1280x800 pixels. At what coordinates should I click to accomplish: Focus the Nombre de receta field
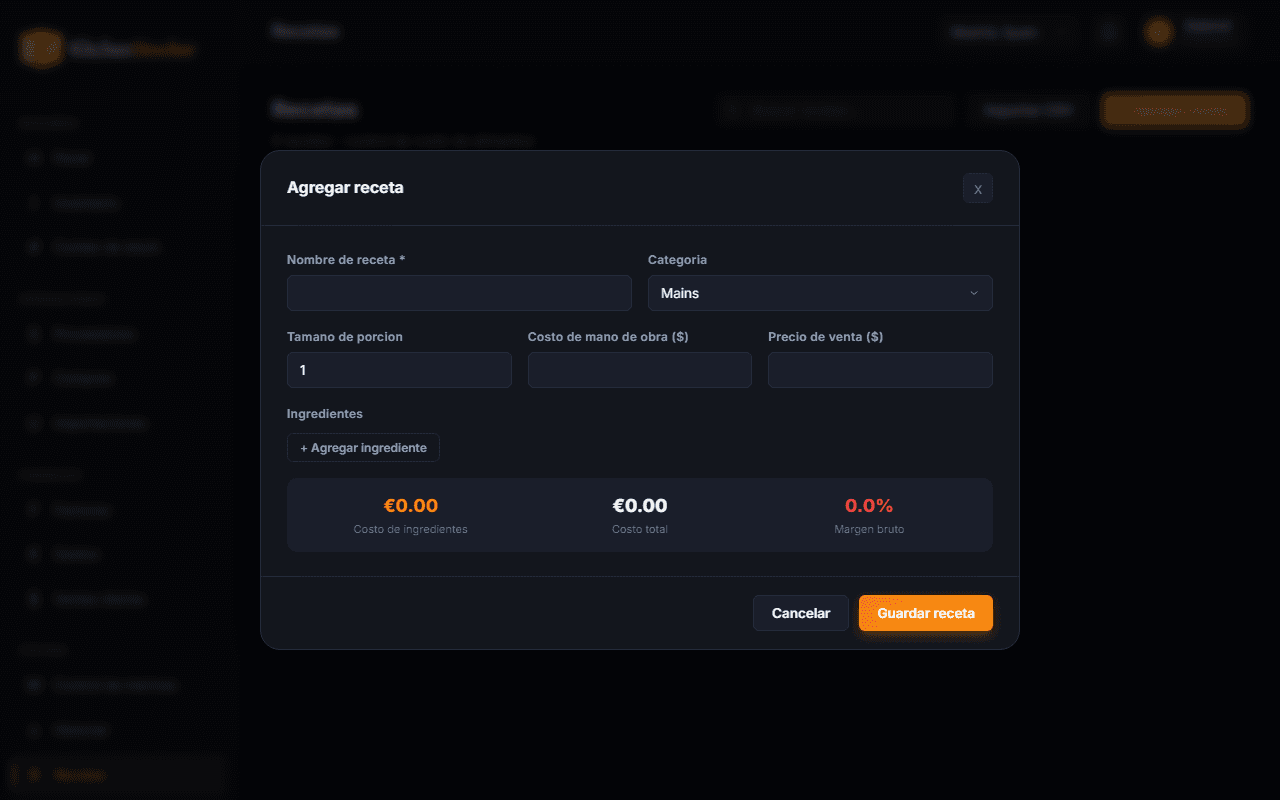click(x=459, y=293)
